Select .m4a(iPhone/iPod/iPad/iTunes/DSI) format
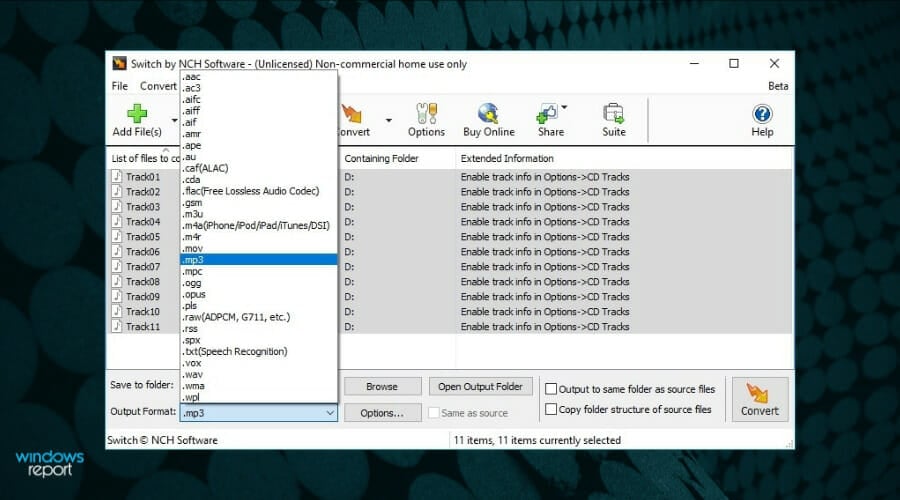The height and width of the screenshot is (500, 900). click(x=259, y=225)
